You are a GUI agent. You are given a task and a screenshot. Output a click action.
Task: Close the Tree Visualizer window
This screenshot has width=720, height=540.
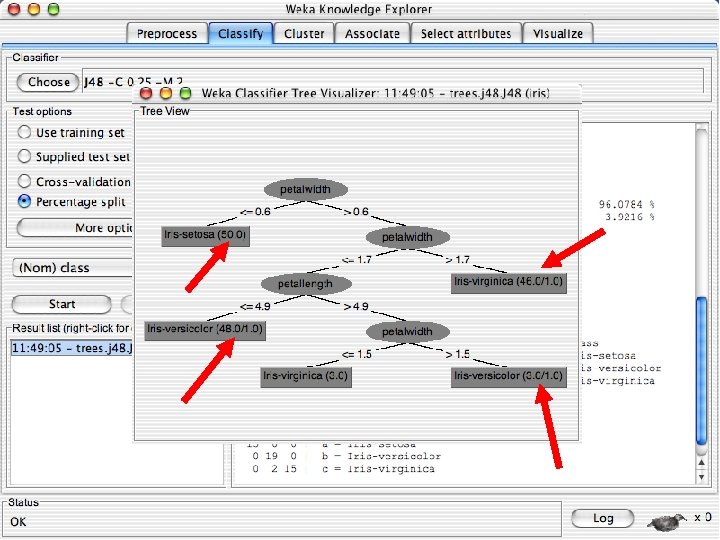tap(146, 93)
